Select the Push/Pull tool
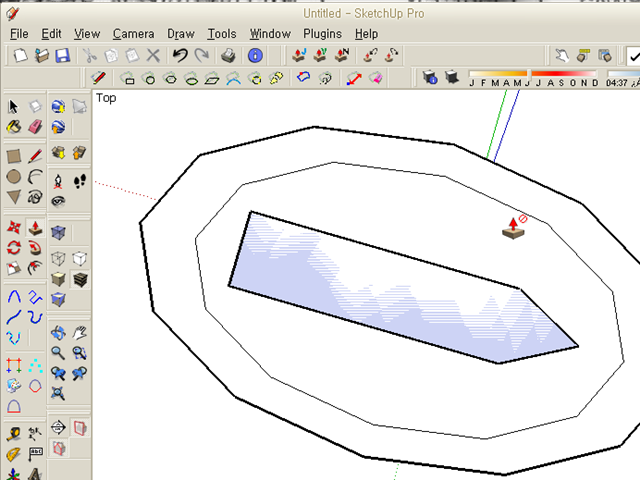Screen dimensions: 640x480 point(35,227)
